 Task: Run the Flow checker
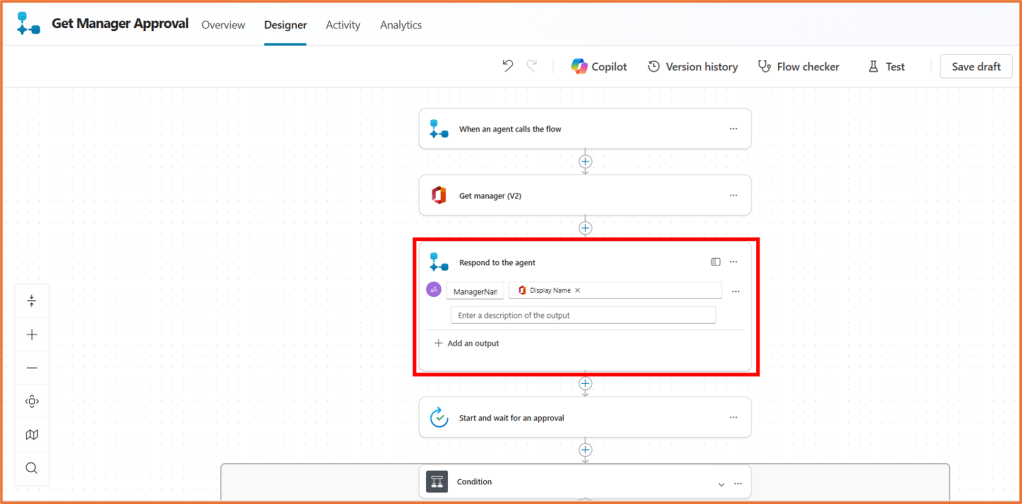[x=798, y=66]
